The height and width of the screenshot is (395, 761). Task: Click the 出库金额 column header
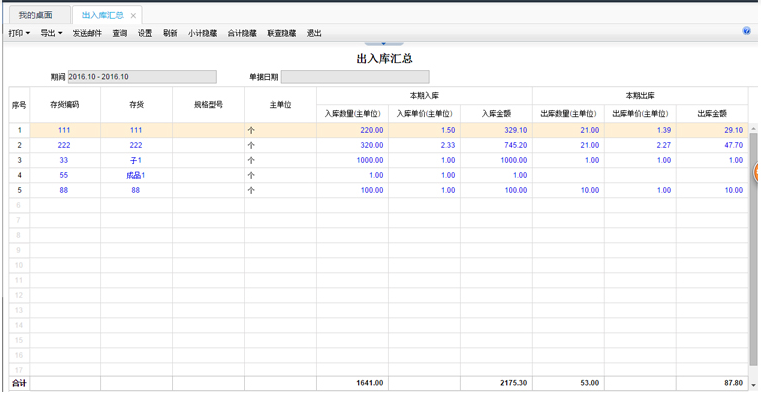712,114
